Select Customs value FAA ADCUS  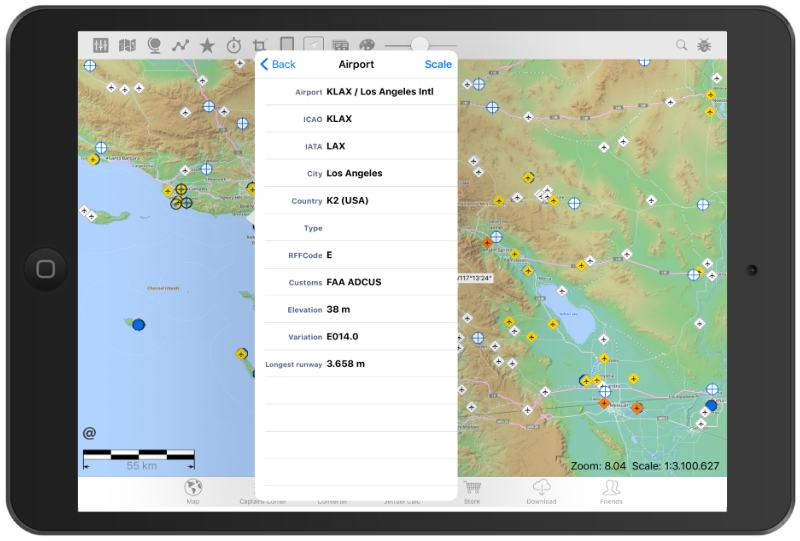point(354,282)
